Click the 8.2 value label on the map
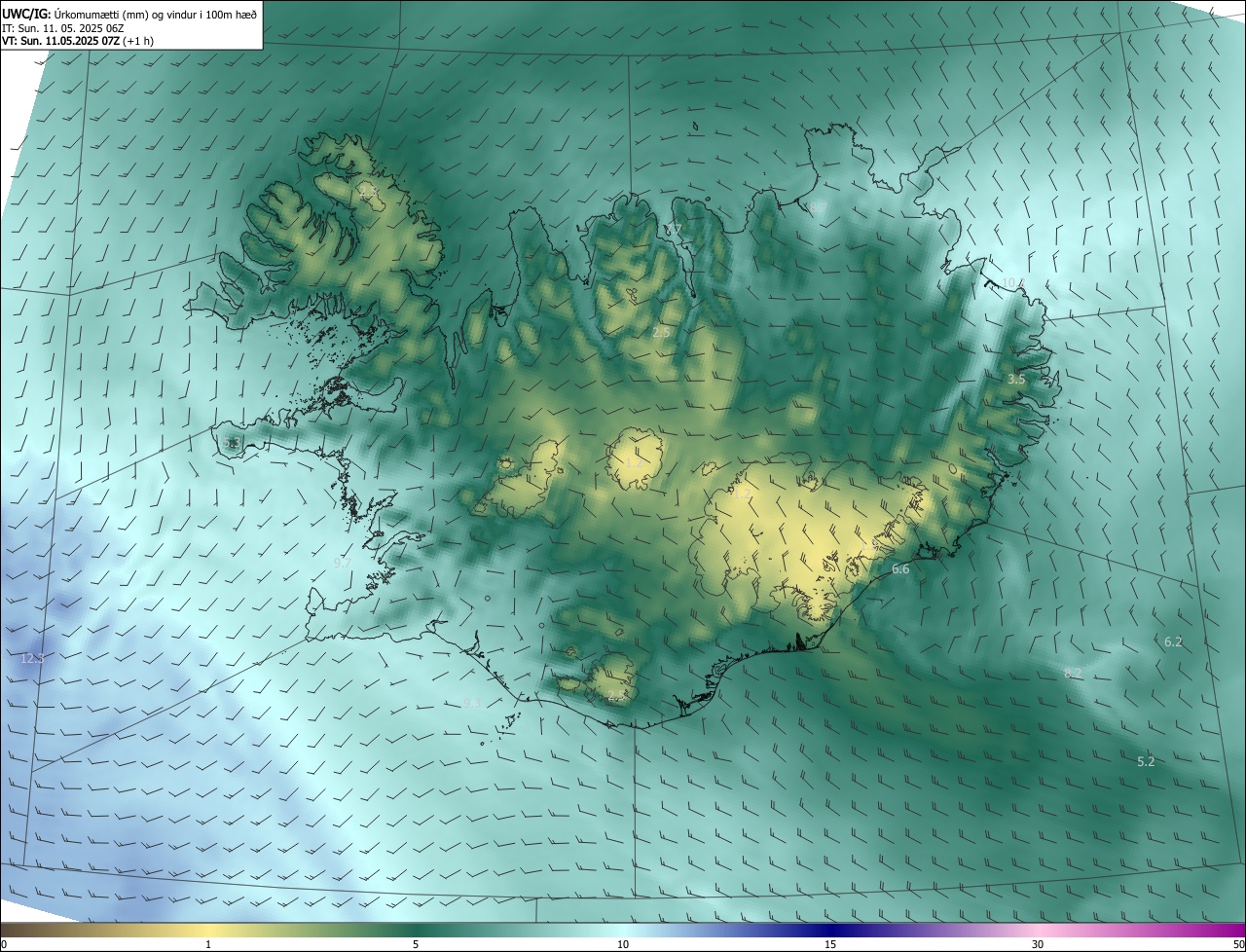Screen dimensions: 1246x952 click(1073, 674)
